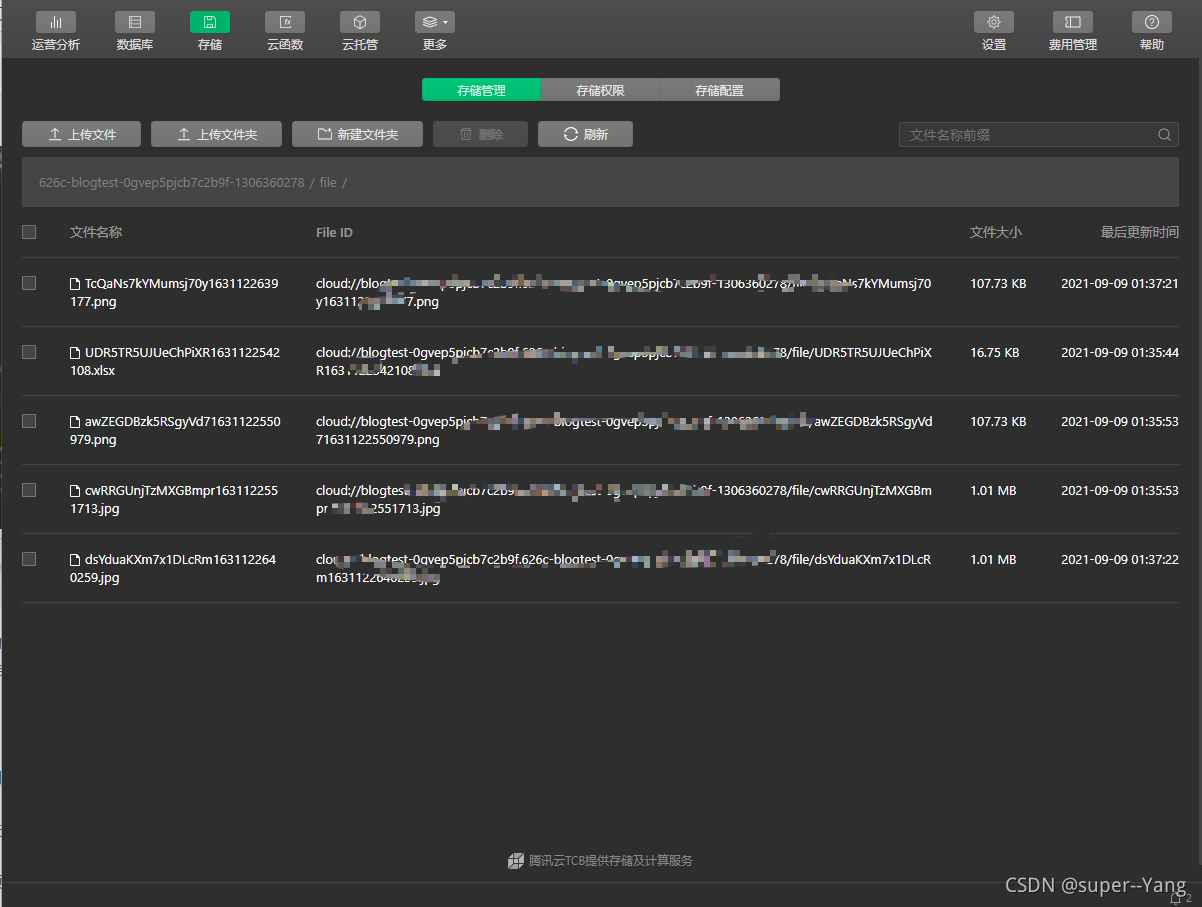Screen dimensions: 1202x907
Task: Click the search magnifier icon
Action: (x=1165, y=135)
